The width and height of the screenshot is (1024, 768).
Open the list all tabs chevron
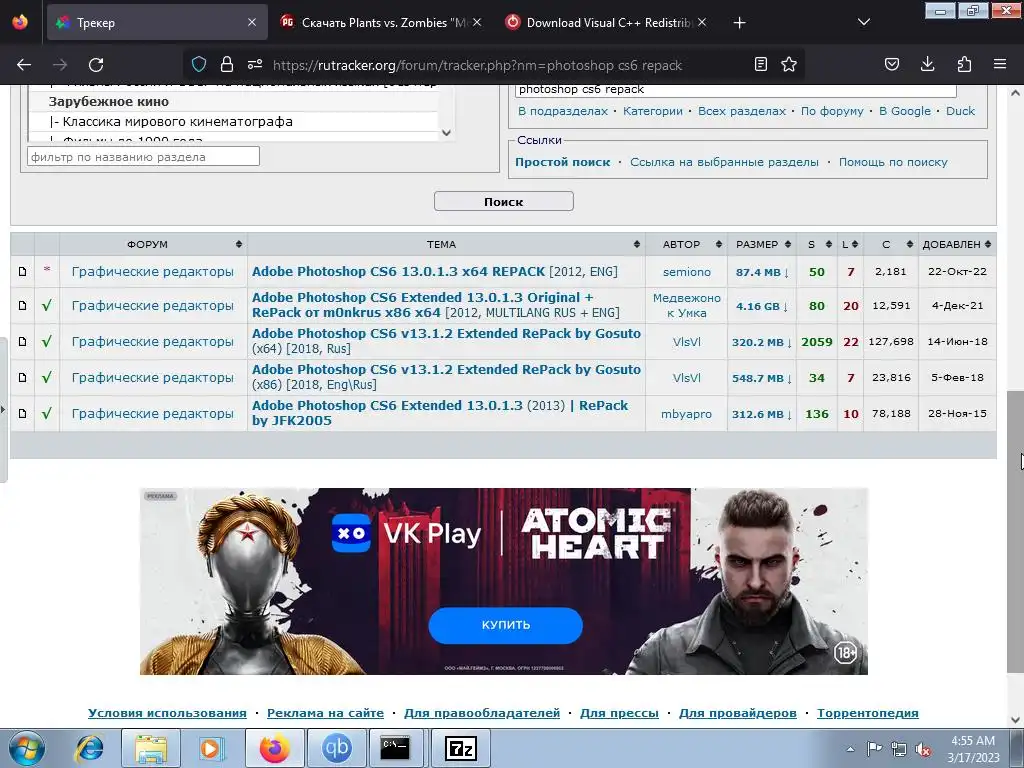coord(863,22)
